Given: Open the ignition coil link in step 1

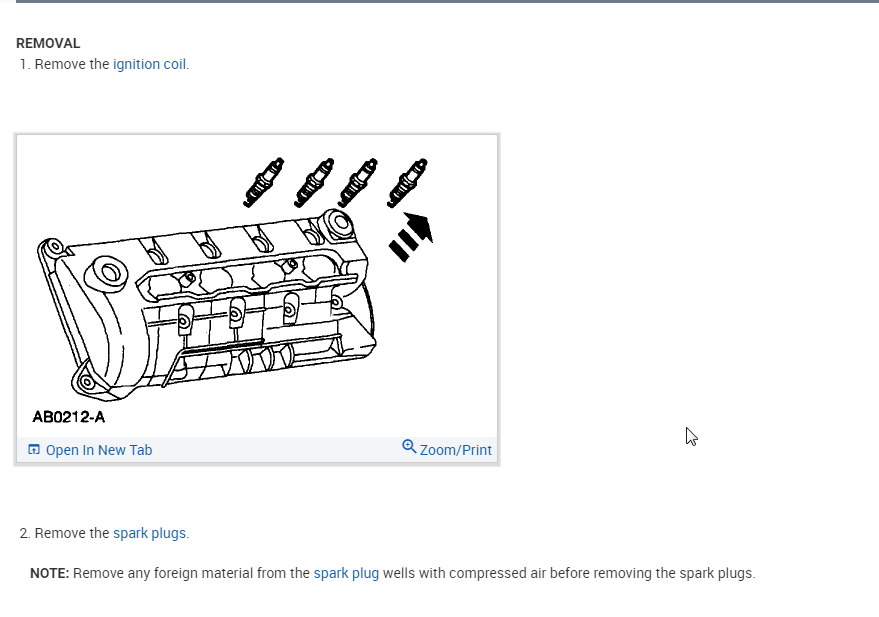Looking at the screenshot, I should [x=149, y=64].
